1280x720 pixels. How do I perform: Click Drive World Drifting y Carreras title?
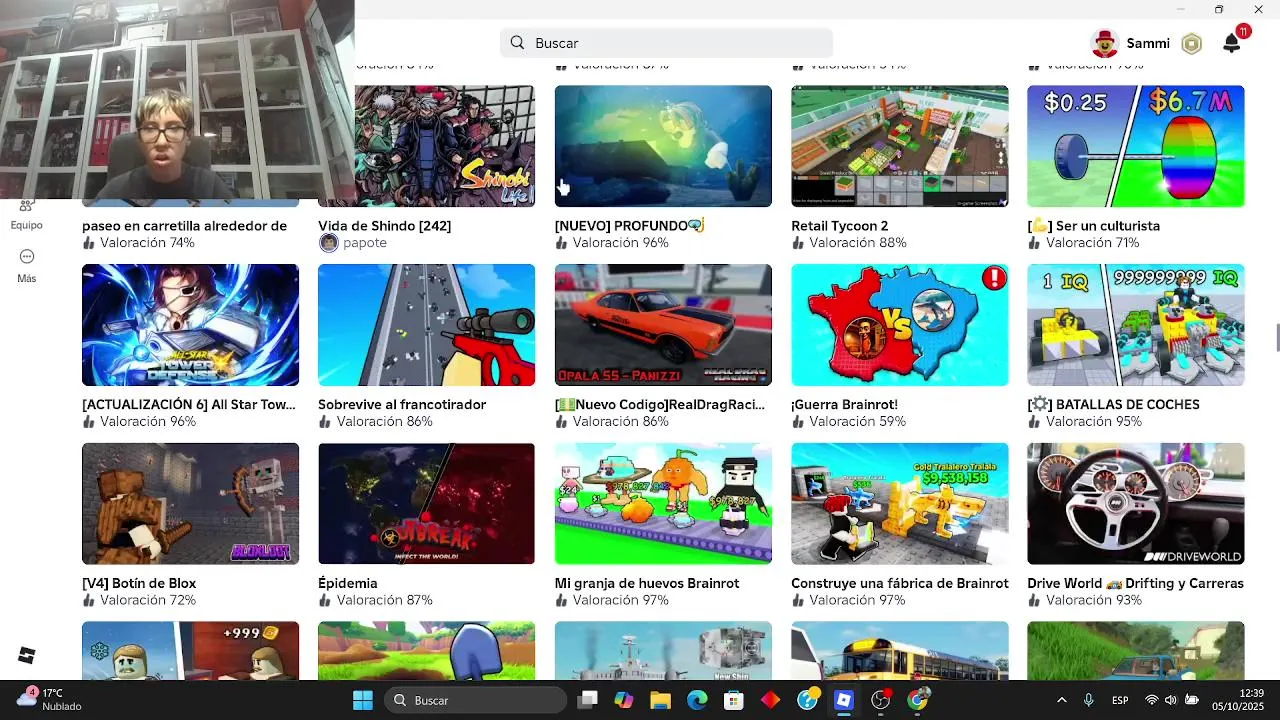1135,583
